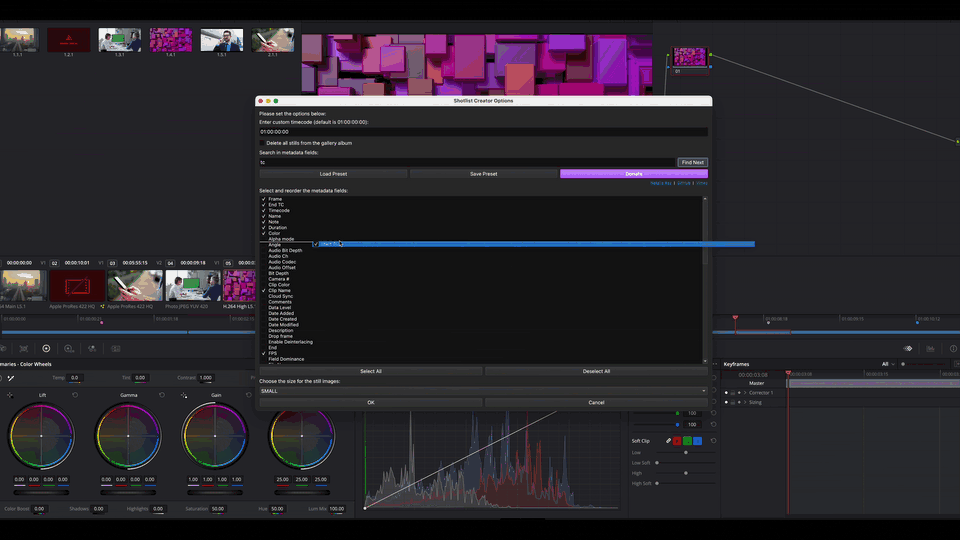This screenshot has width=960, height=540.
Task: Adjust the Lift master wheel slider
Action: [41, 492]
